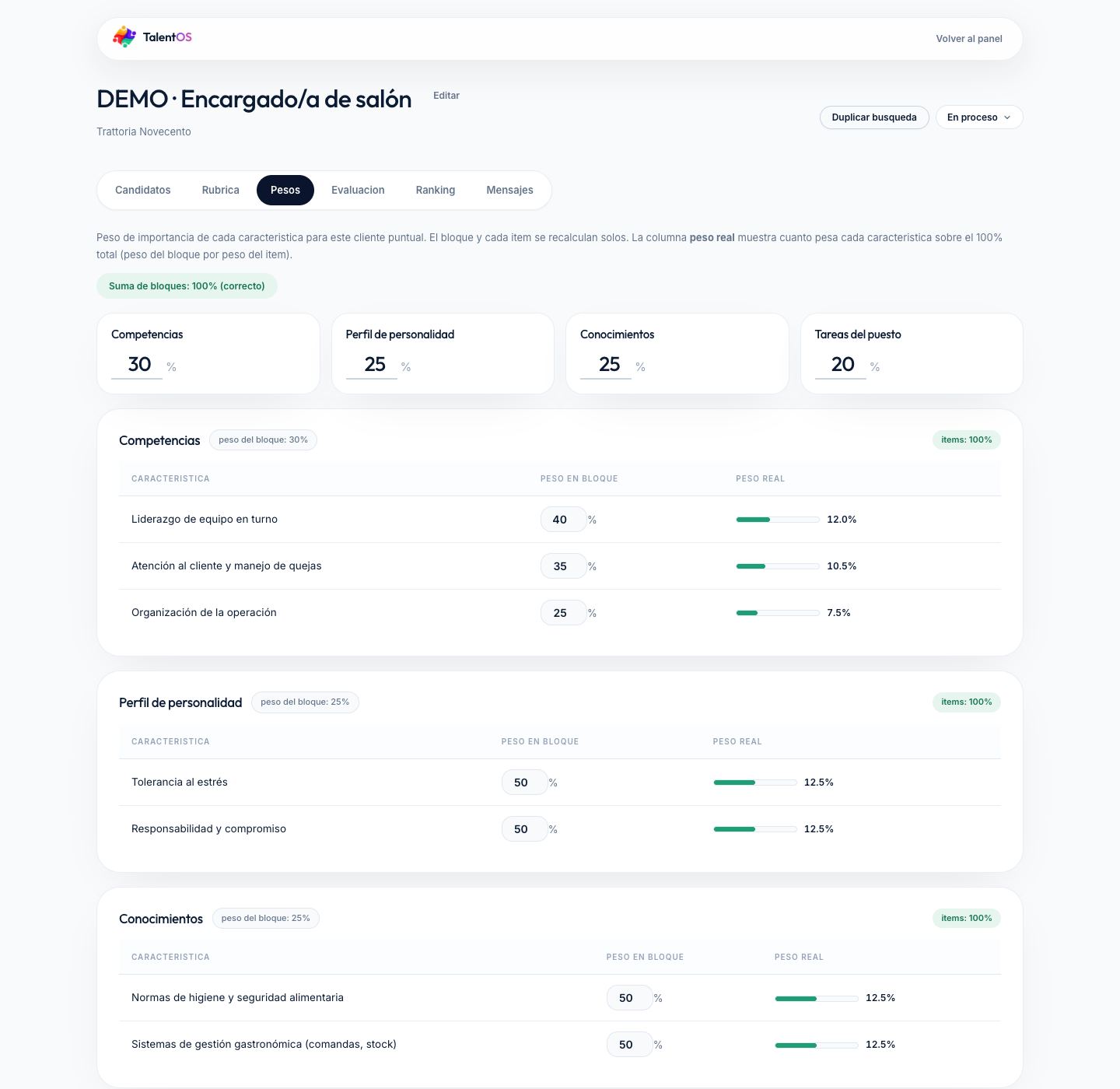Edit Liderazgo de equipo en turno weight
Screen dimensions: 1120x1089
click(x=563, y=520)
